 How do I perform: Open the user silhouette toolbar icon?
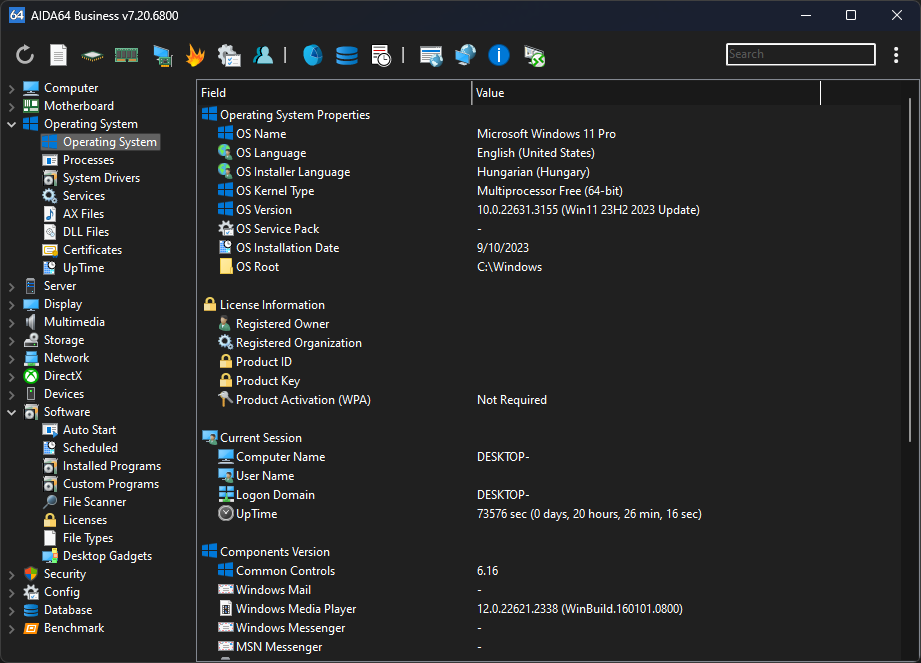263,55
